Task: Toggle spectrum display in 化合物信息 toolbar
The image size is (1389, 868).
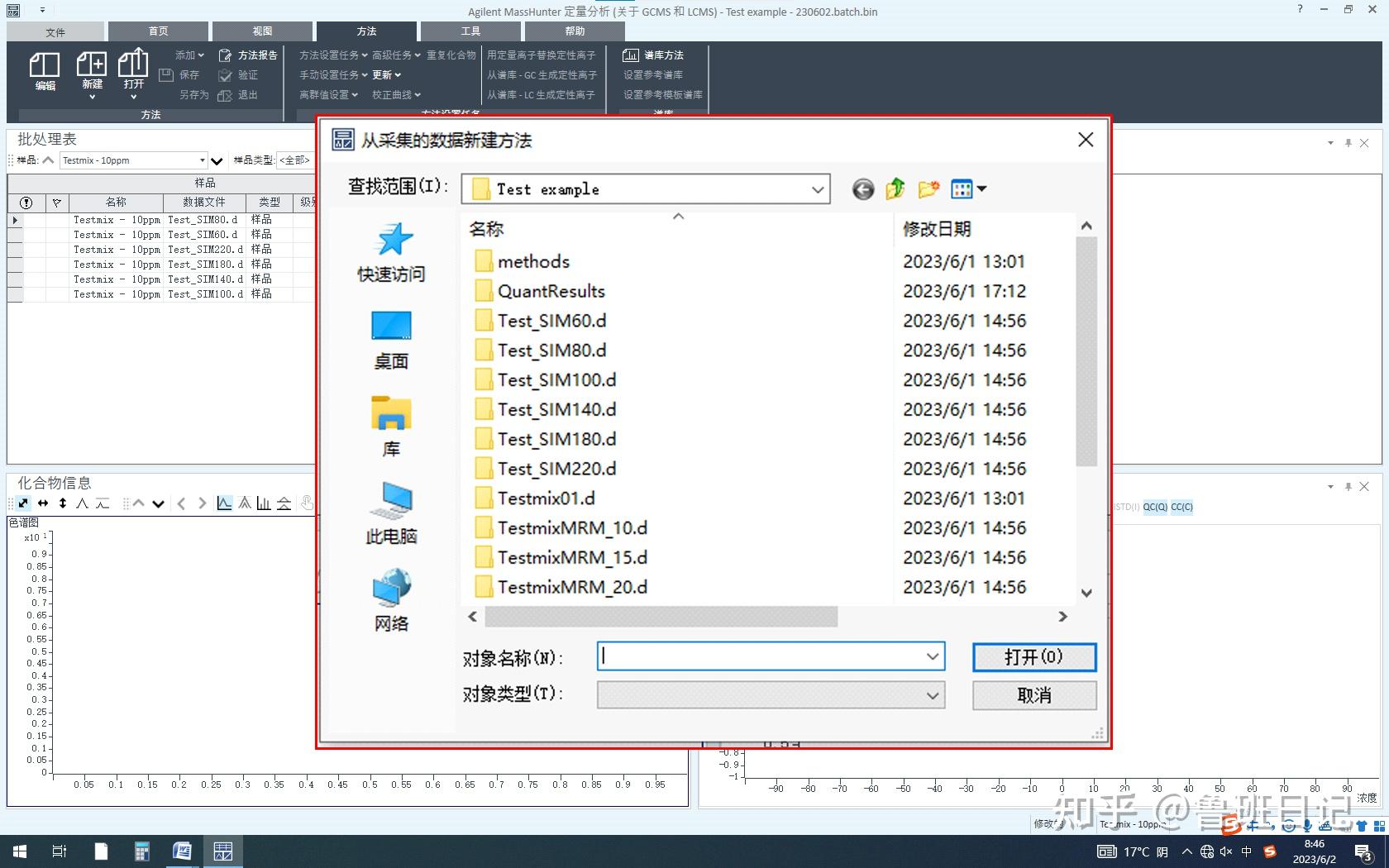Action: coord(264,503)
